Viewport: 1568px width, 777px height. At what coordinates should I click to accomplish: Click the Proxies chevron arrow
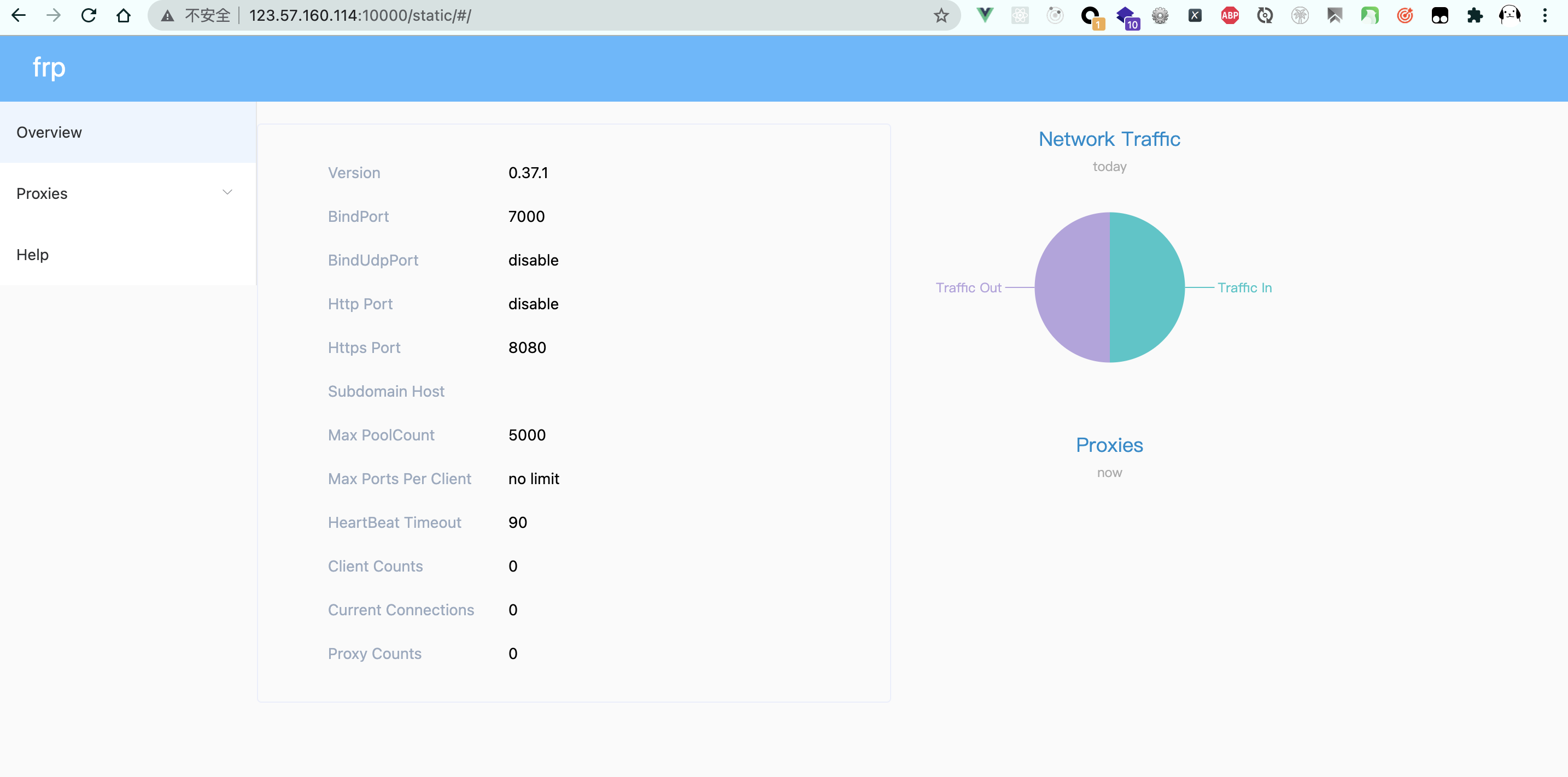tap(227, 193)
